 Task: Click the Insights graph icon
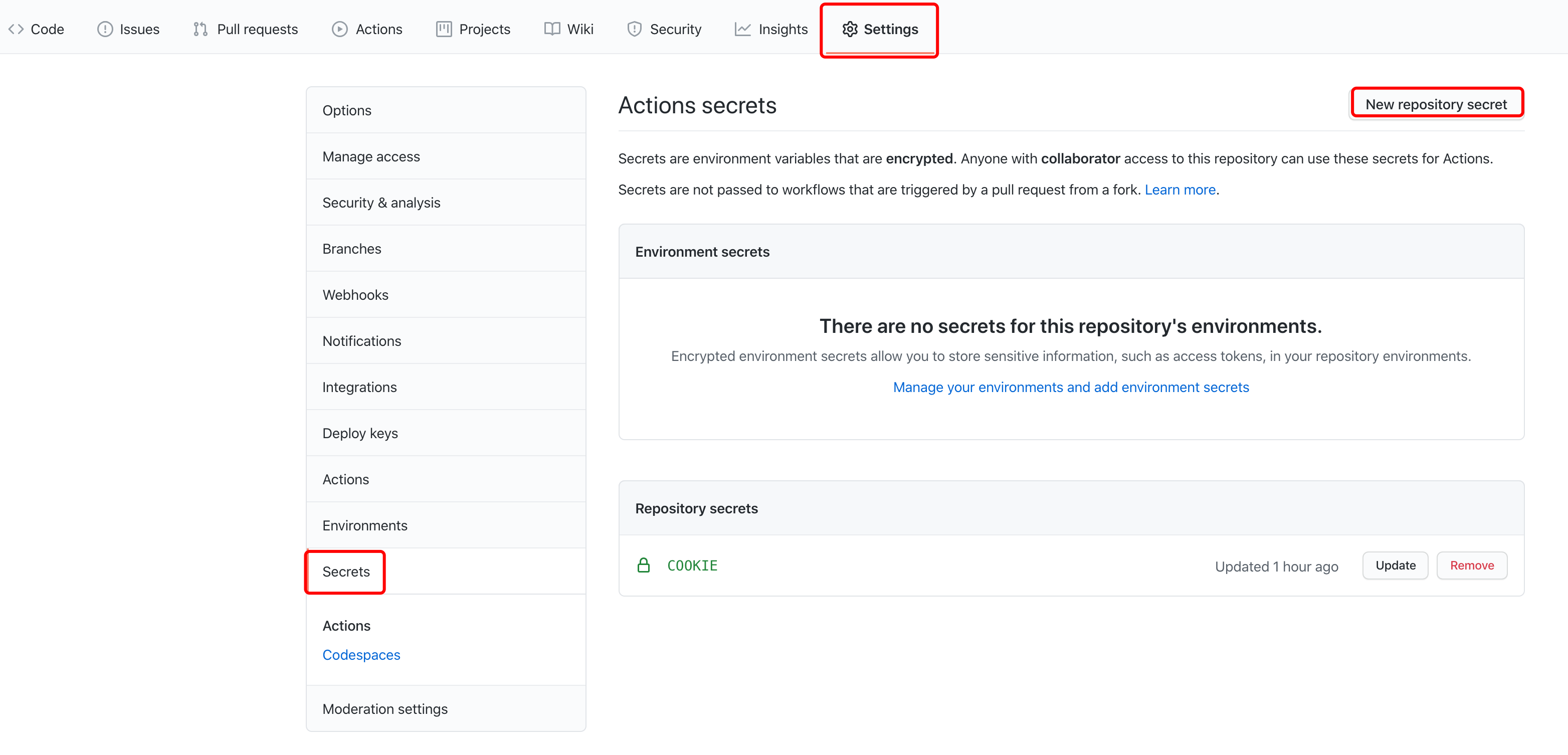[742, 29]
